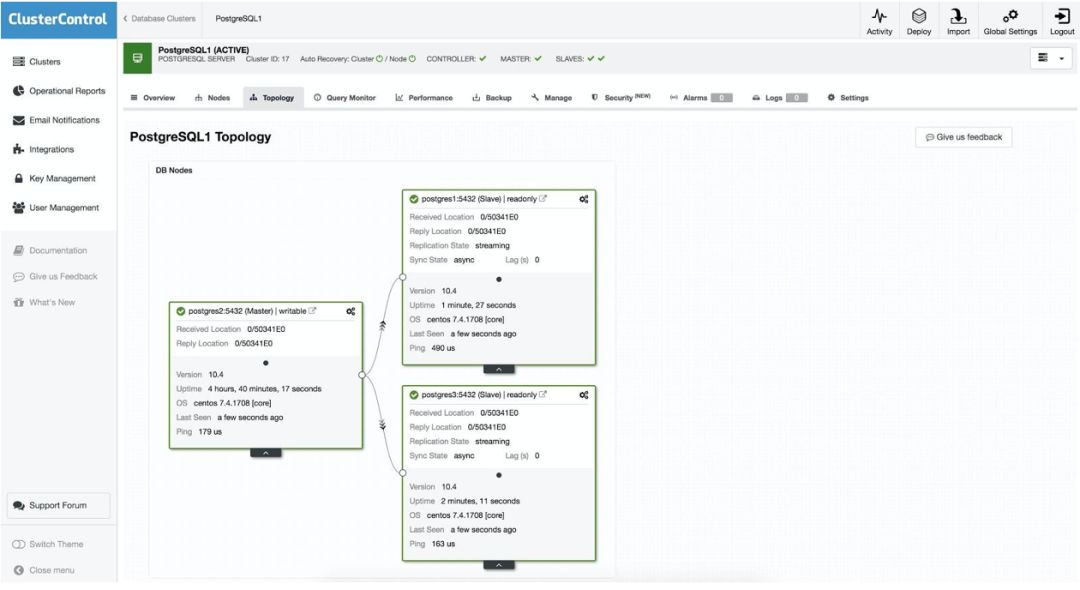Click replication arrow toward postgres3

point(383,425)
